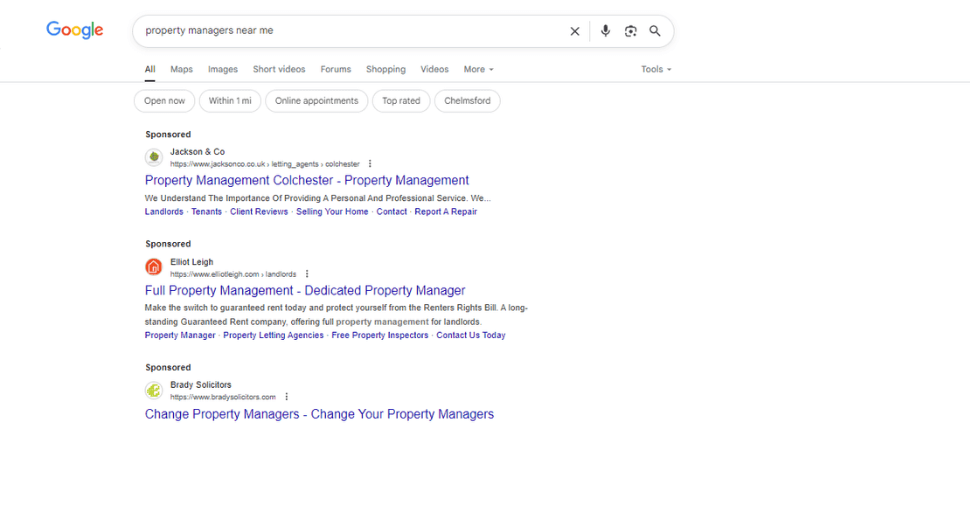This screenshot has width=970, height=517.
Task: Switch to the Maps tab
Action: (x=181, y=69)
